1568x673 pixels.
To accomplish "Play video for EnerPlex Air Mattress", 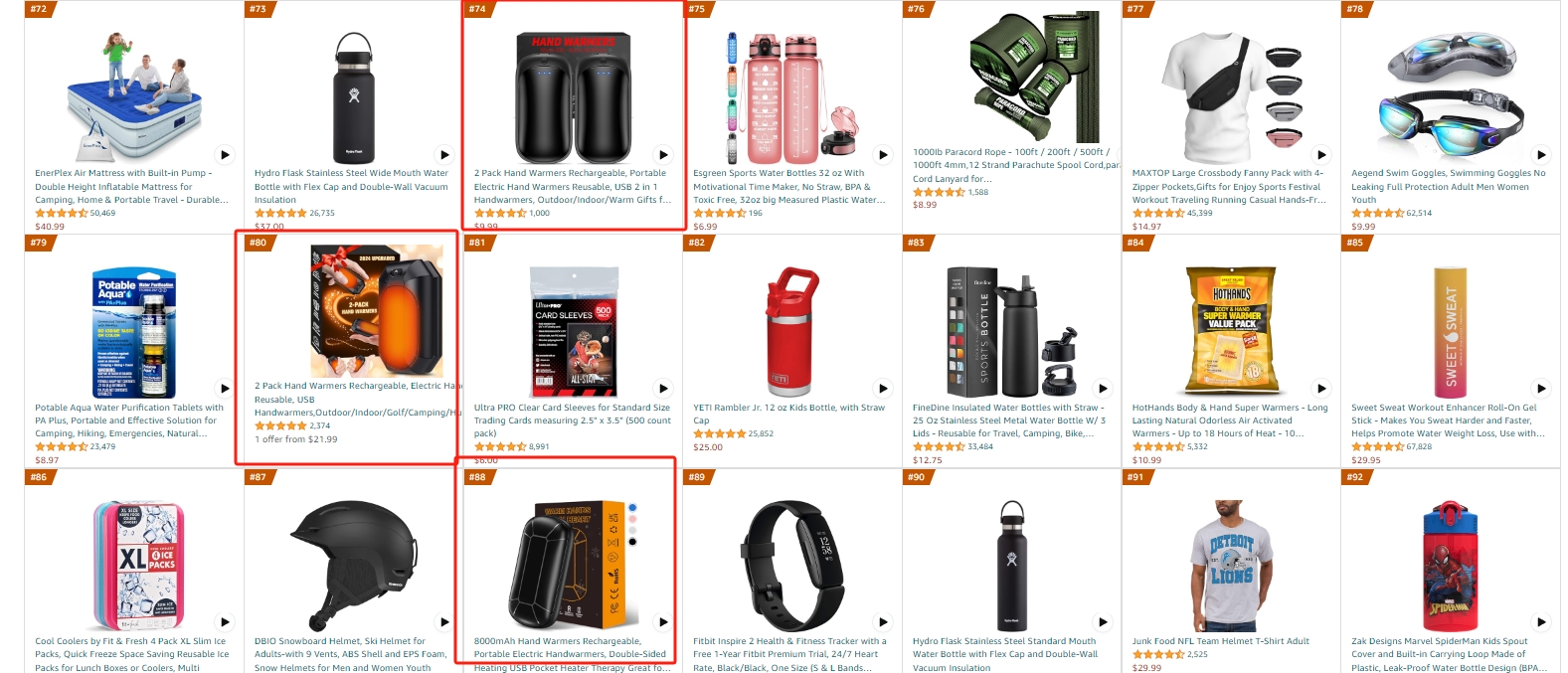I will 225,154.
